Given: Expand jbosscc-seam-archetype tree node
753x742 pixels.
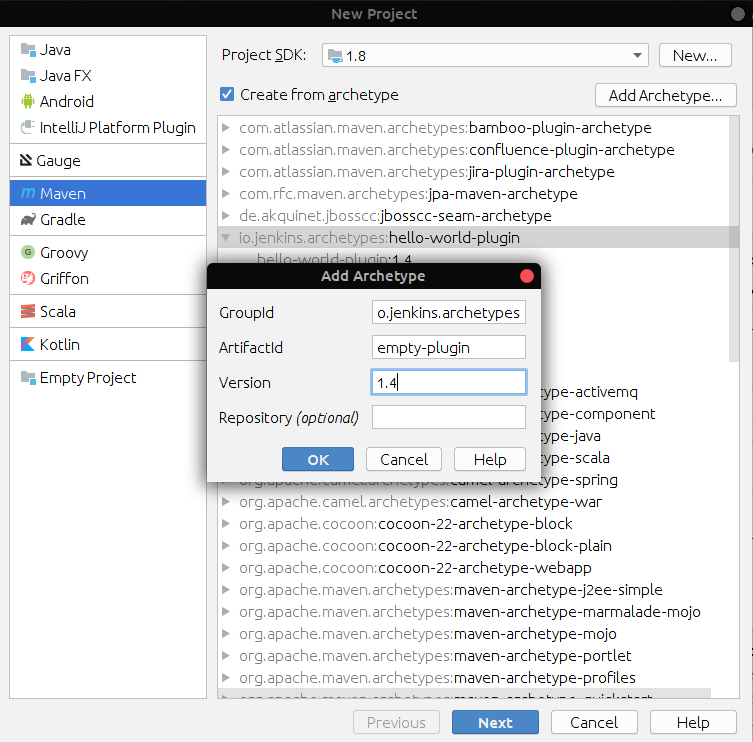Looking at the screenshot, I should click(x=225, y=216).
